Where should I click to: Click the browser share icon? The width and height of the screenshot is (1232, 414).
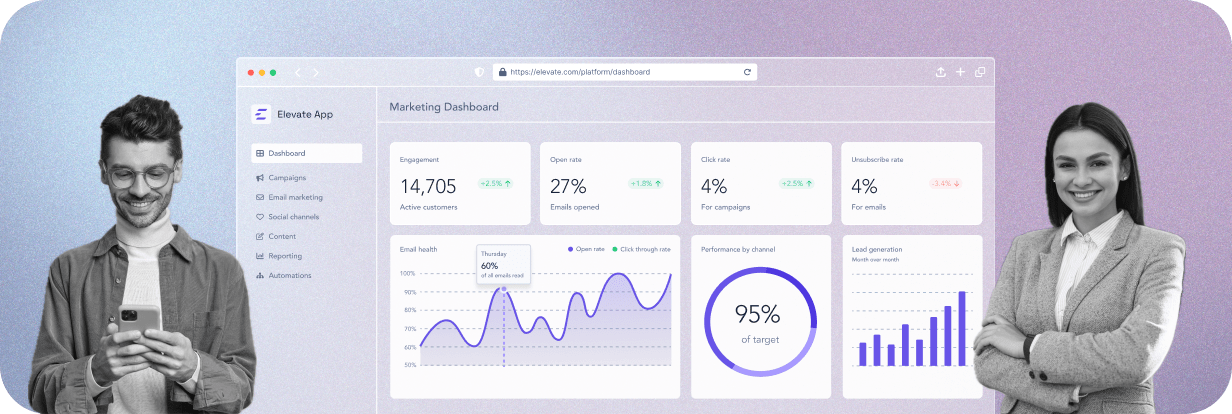[x=940, y=72]
